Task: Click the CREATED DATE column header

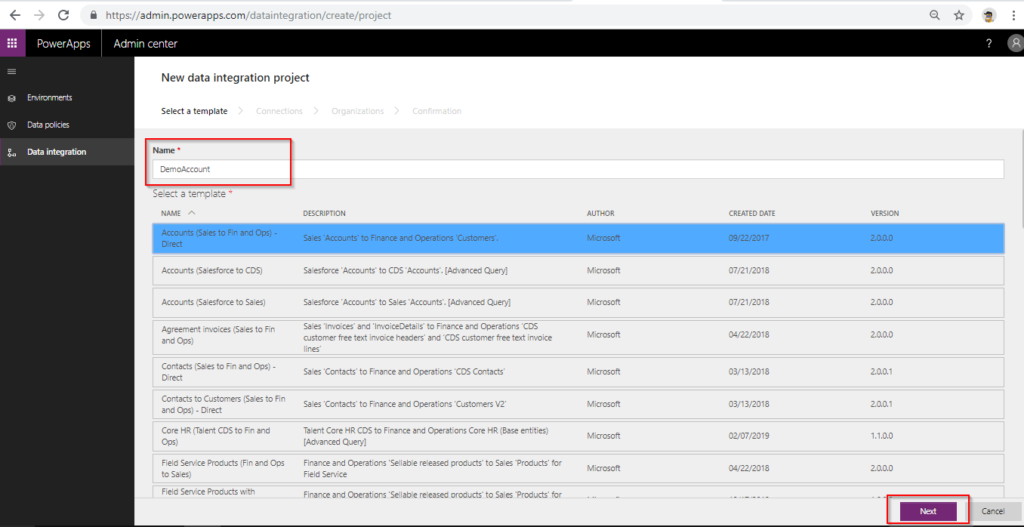Action: coord(752,214)
